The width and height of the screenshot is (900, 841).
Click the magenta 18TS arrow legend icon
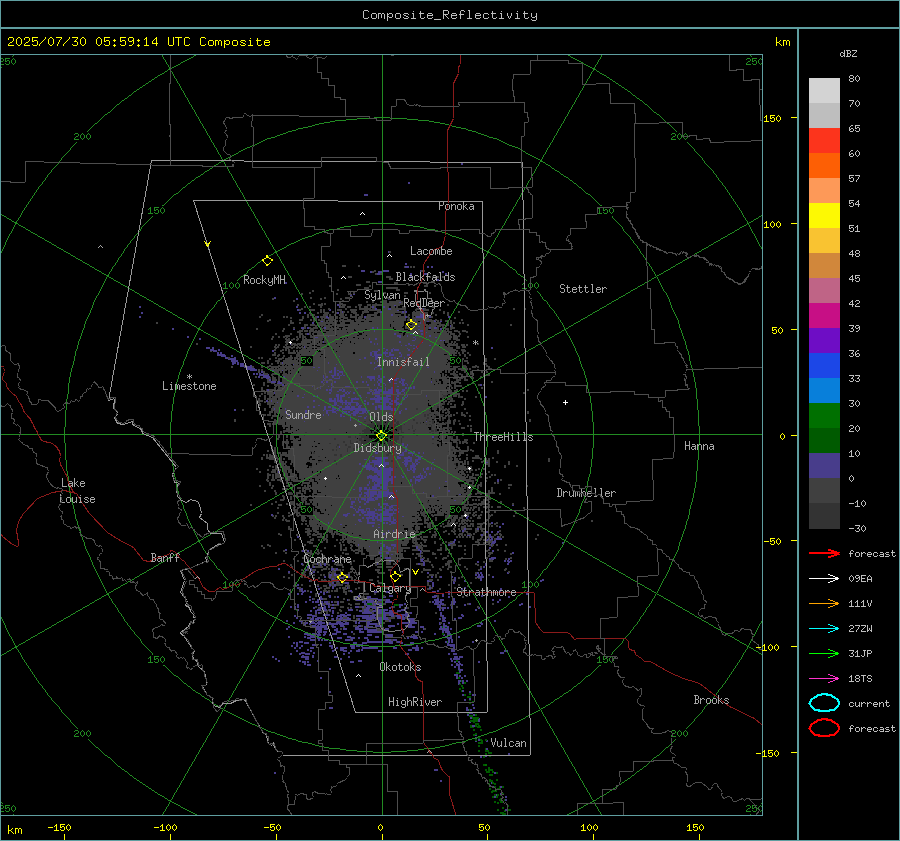click(824, 679)
